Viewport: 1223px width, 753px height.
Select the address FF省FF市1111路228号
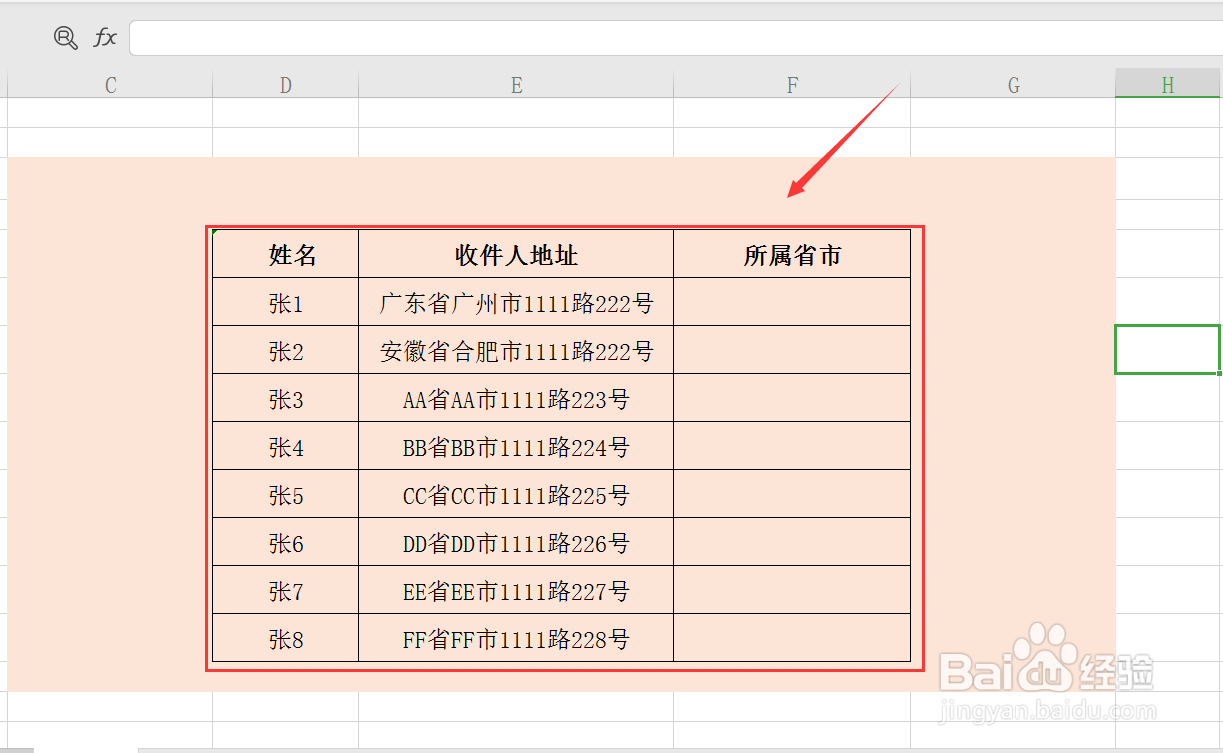click(516, 638)
